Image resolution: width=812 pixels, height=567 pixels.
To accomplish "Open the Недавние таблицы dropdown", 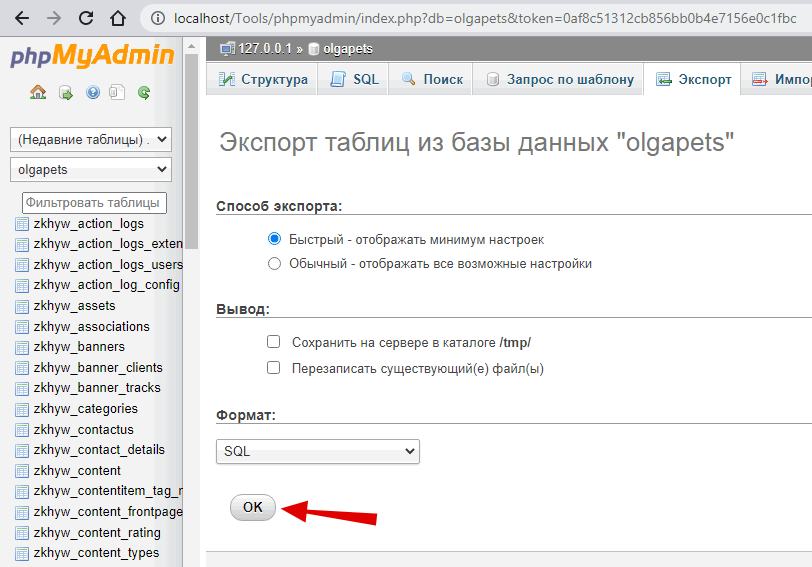I will point(91,140).
